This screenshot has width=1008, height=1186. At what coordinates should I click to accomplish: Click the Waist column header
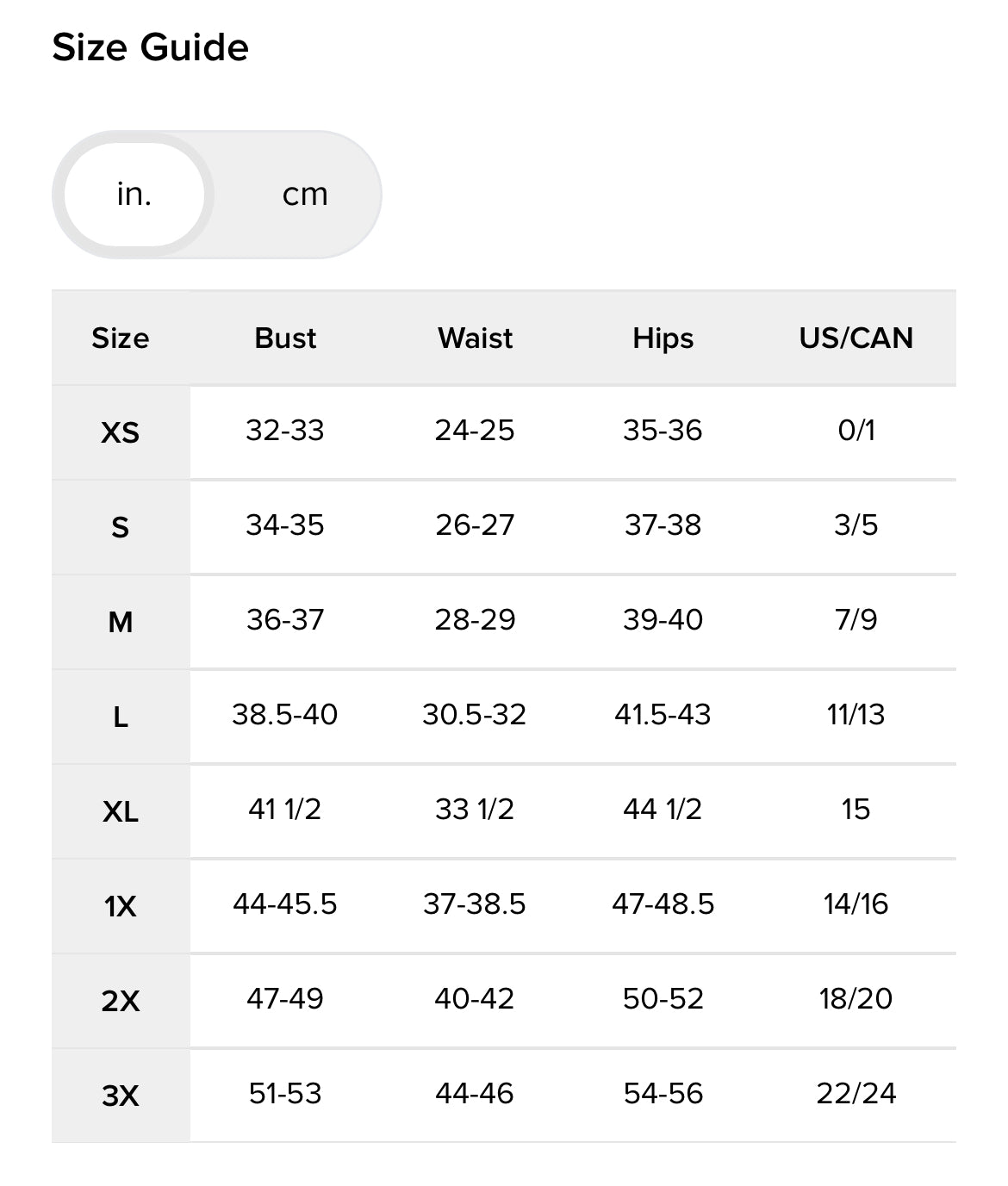coord(475,338)
